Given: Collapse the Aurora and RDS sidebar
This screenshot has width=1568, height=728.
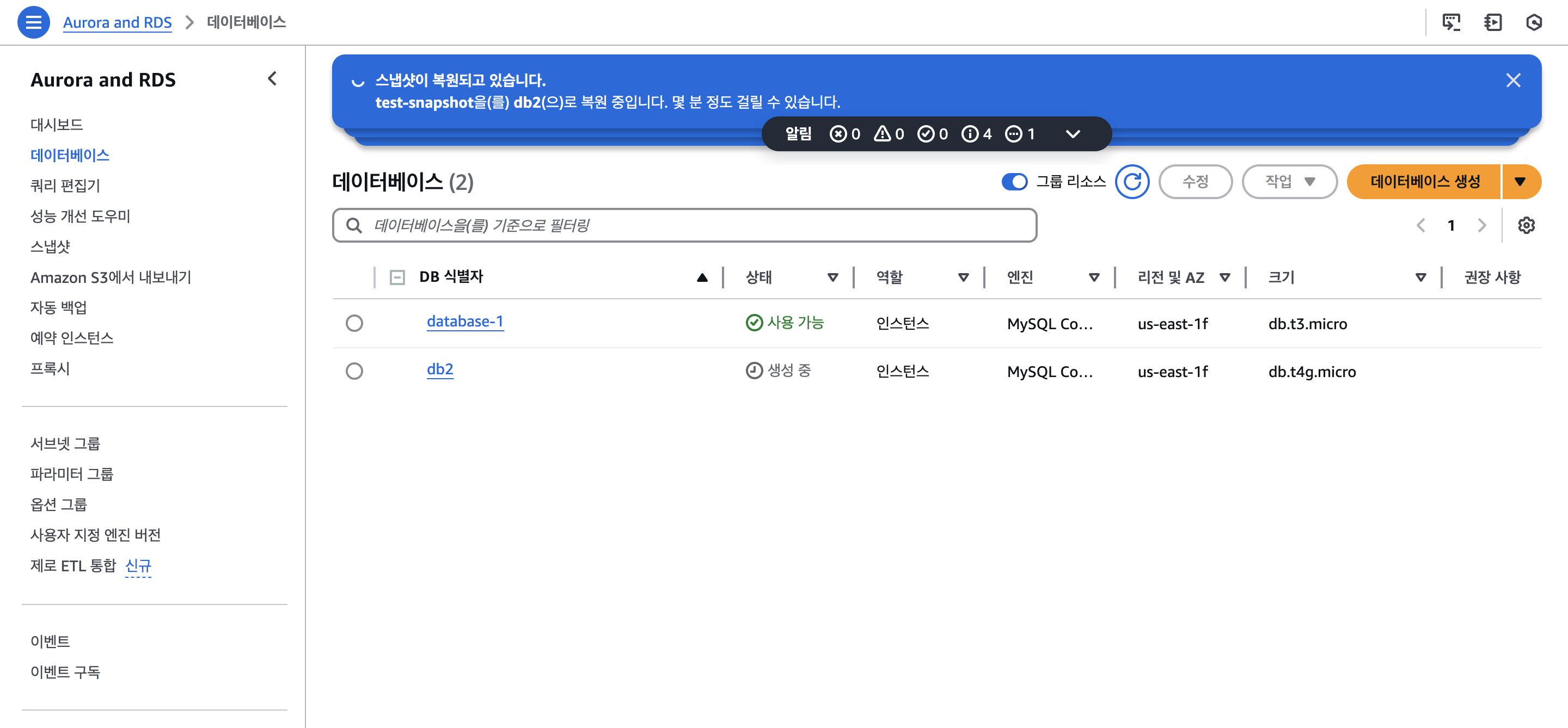Looking at the screenshot, I should click(x=272, y=78).
